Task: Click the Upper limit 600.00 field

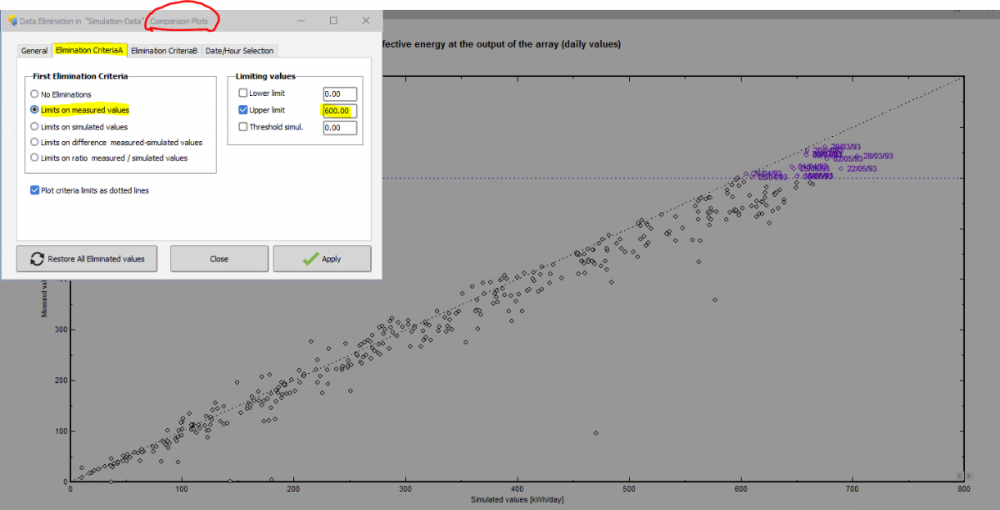Action: 339,110
